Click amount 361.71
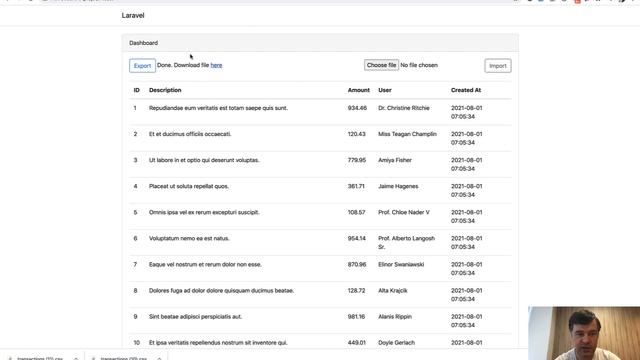Viewport: 640px width, 360px height. [x=356, y=187]
